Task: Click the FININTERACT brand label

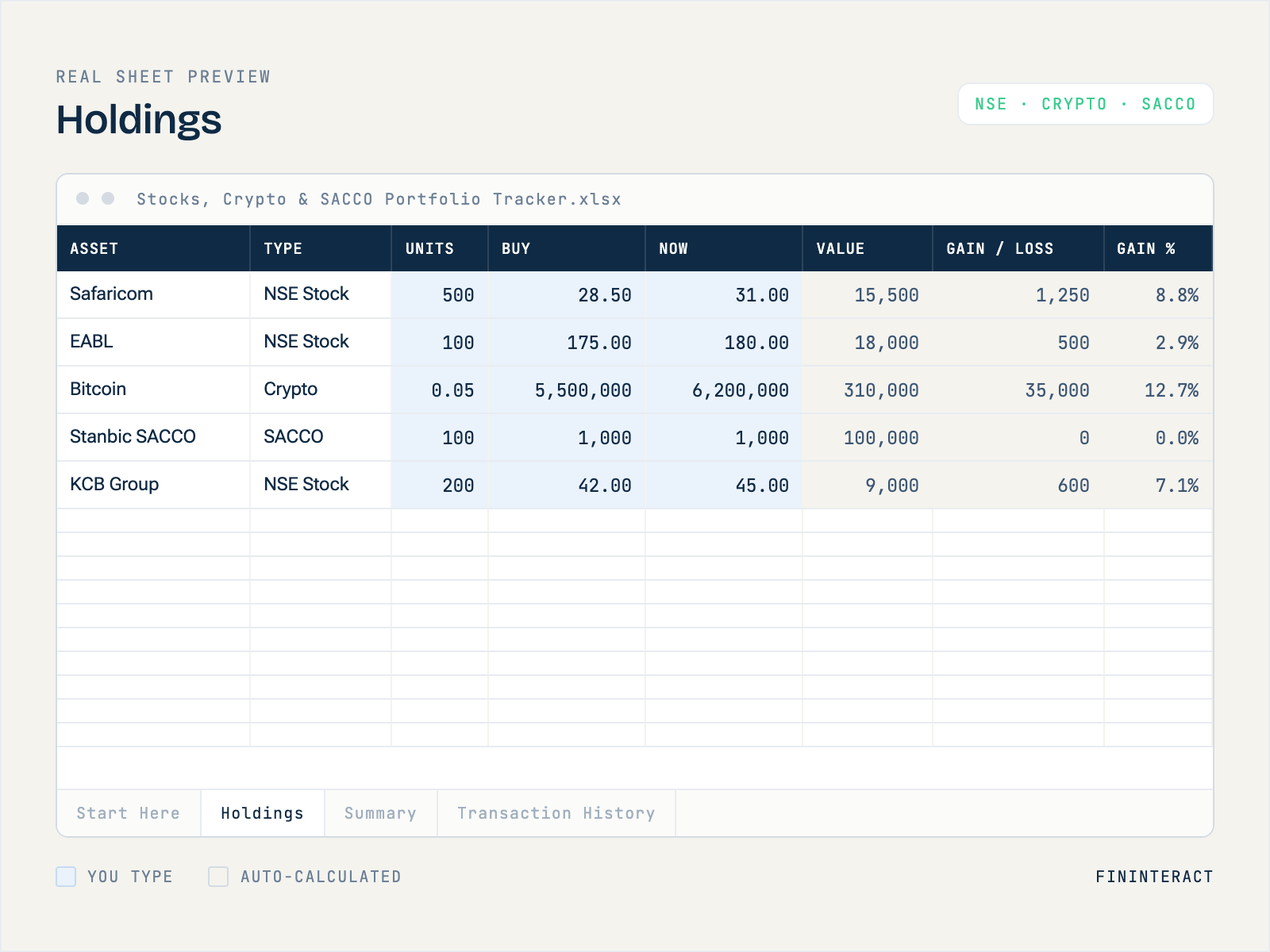Action: (1154, 877)
